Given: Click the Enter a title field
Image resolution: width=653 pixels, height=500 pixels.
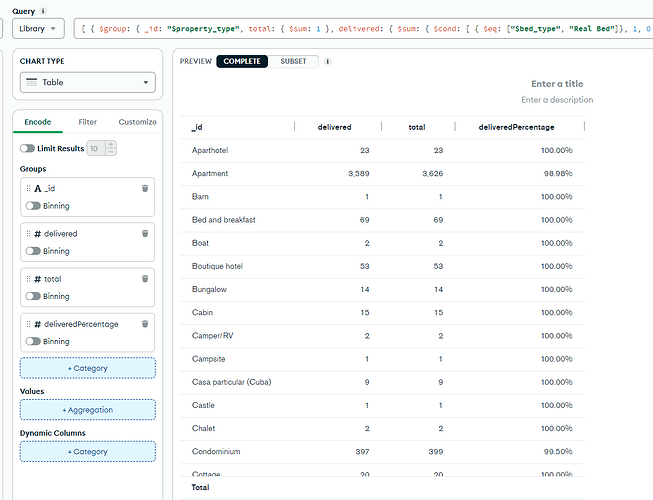Looking at the screenshot, I should click(557, 84).
